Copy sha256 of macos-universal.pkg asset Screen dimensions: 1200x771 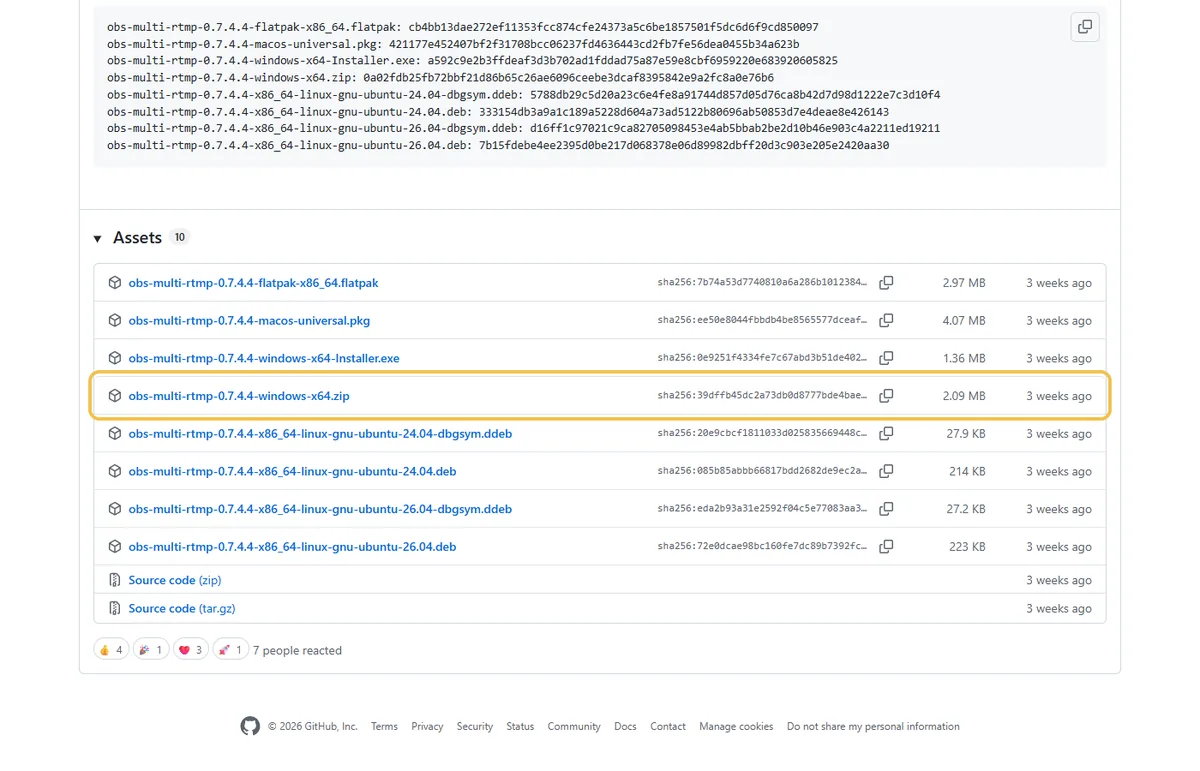tap(886, 321)
